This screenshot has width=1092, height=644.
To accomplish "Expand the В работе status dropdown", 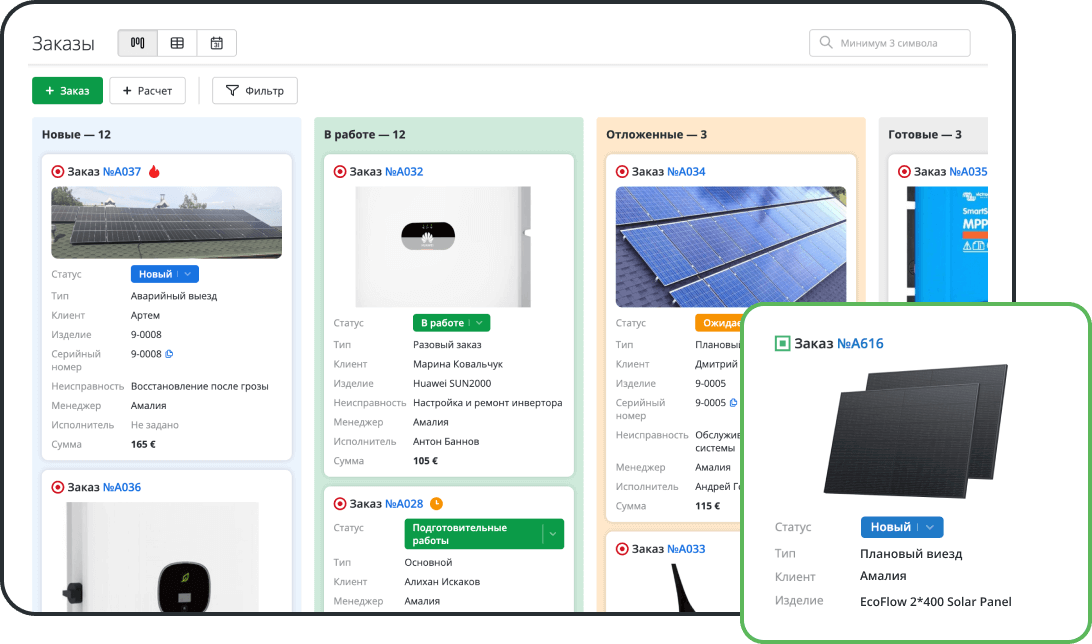I will (479, 323).
